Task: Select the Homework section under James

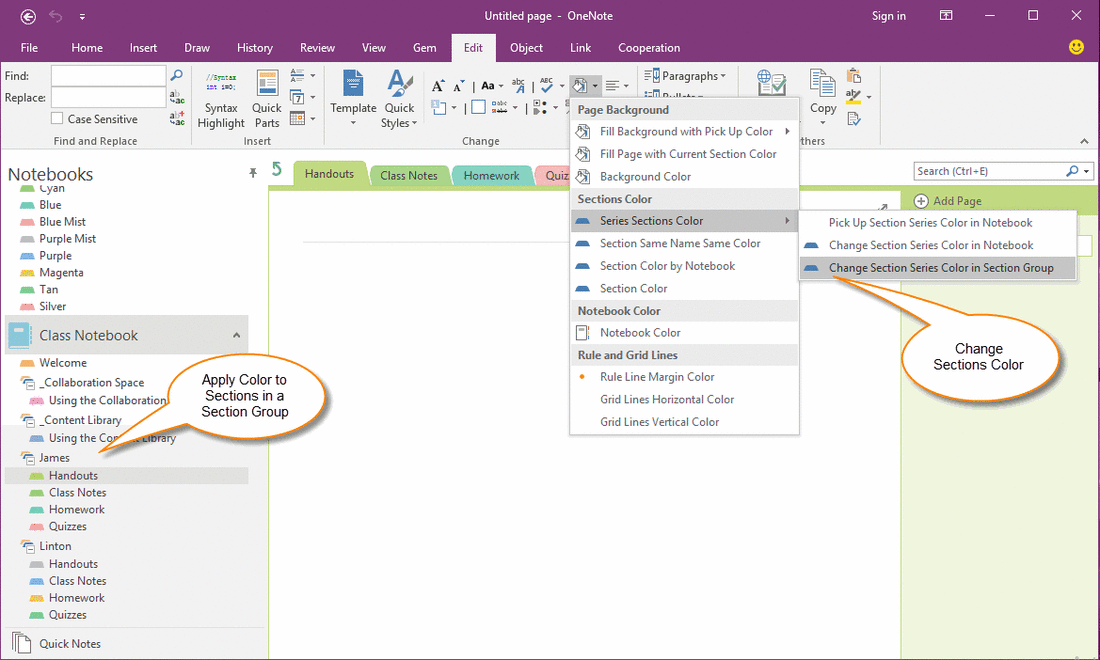Action: click(76, 510)
